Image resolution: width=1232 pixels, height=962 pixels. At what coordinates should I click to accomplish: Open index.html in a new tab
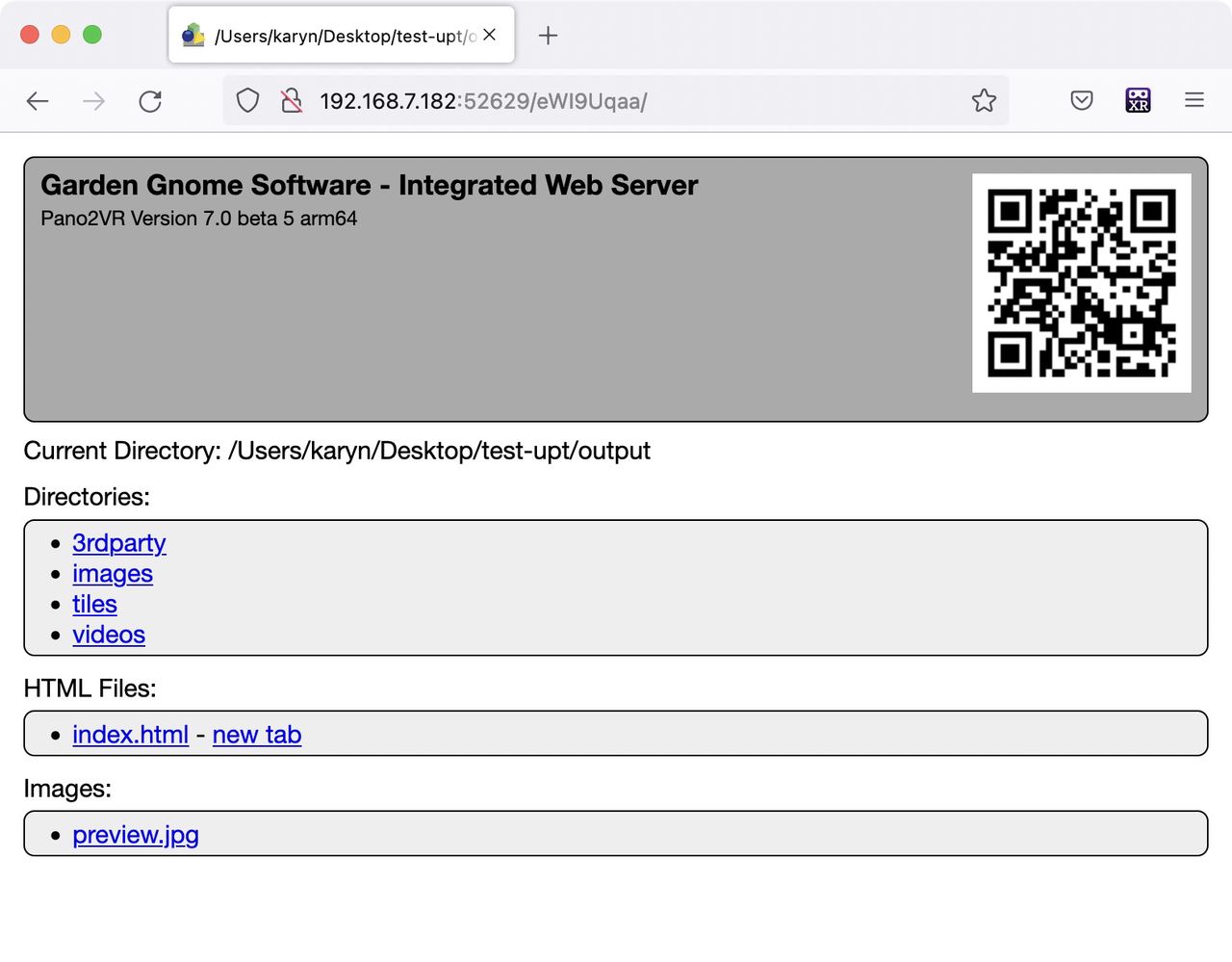click(257, 735)
